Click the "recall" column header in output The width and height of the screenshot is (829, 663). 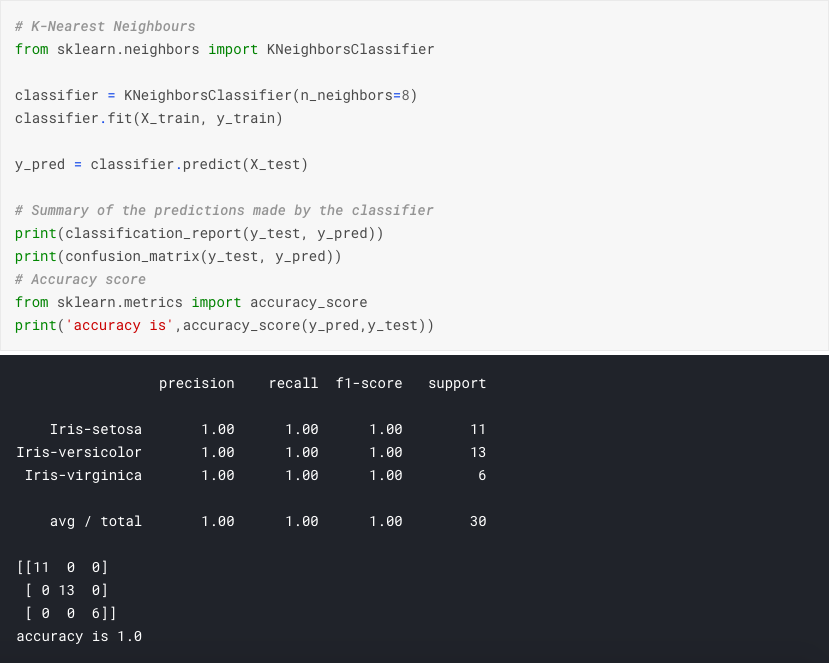click(x=293, y=383)
